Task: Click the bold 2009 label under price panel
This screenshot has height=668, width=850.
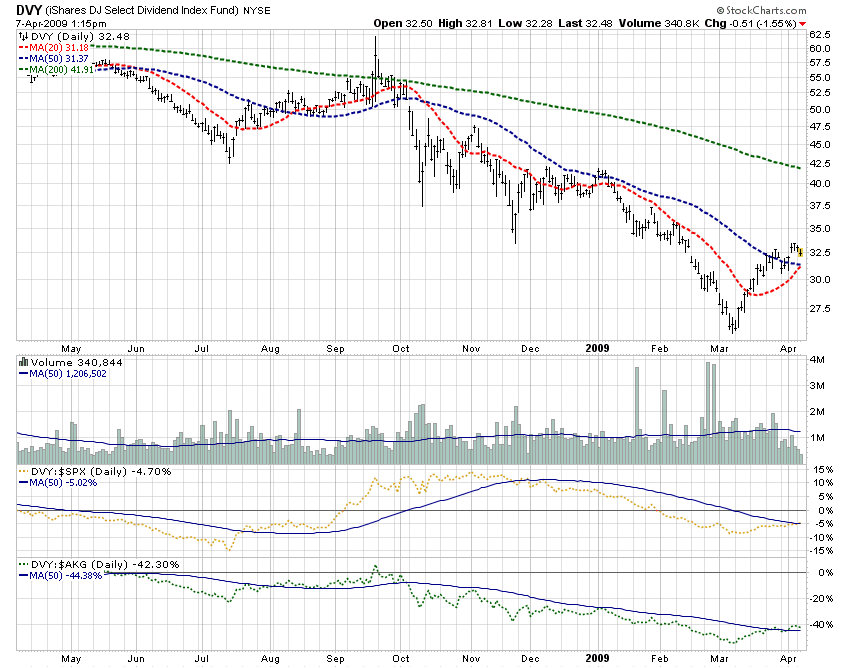Action: click(x=597, y=348)
